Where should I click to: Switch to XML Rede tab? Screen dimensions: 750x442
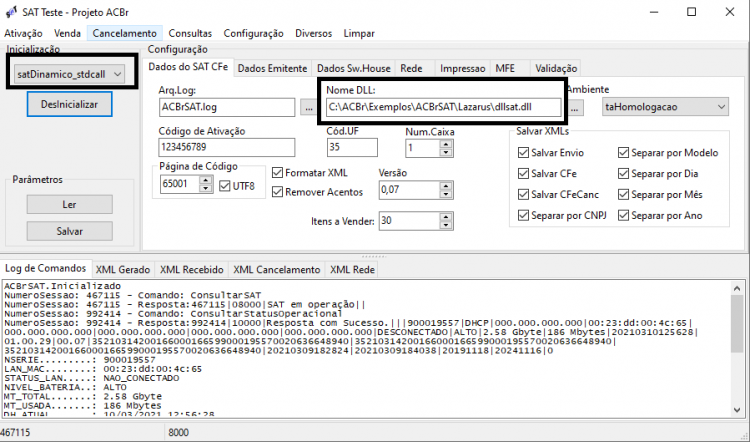click(352, 270)
